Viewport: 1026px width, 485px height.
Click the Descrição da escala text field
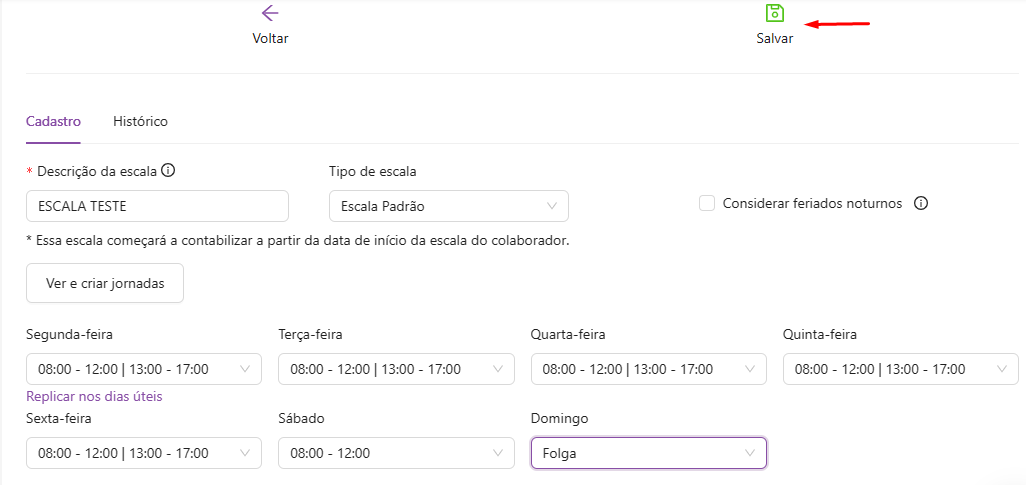click(157, 206)
